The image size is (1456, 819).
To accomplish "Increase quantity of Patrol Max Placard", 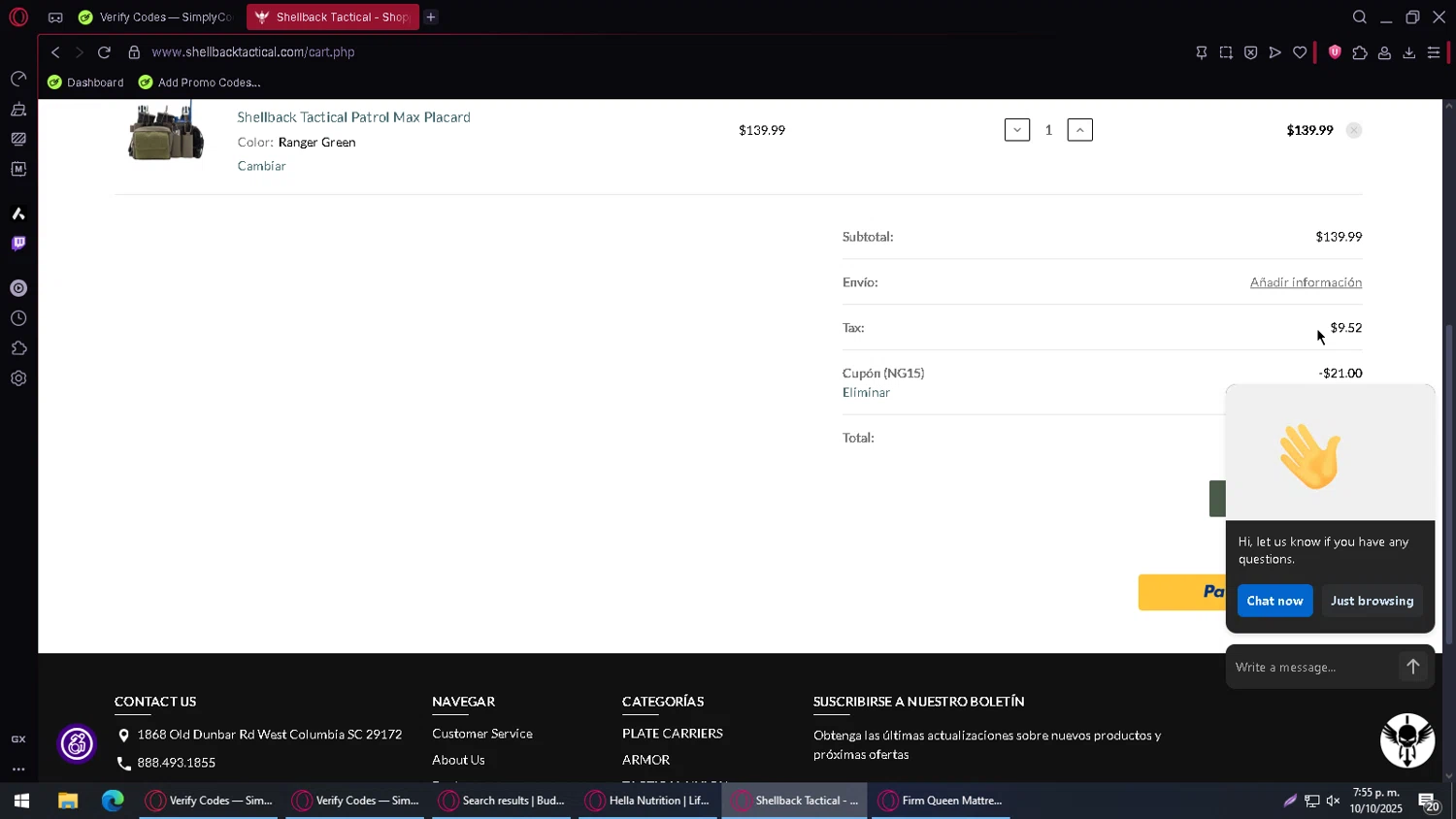I will [1080, 130].
